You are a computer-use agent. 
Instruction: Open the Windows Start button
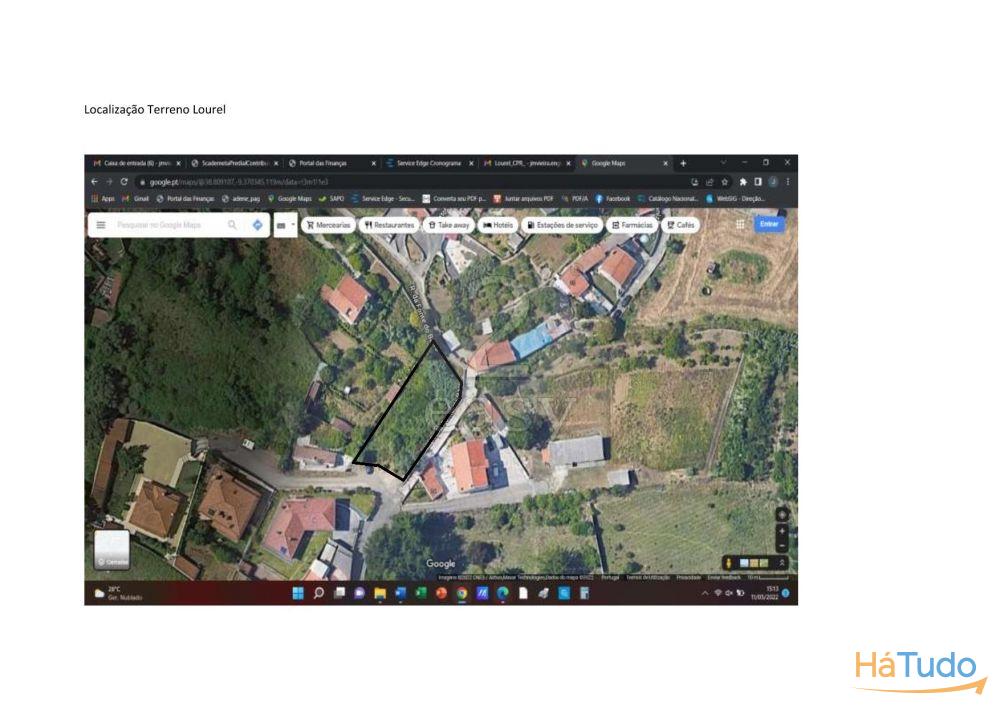(x=298, y=594)
